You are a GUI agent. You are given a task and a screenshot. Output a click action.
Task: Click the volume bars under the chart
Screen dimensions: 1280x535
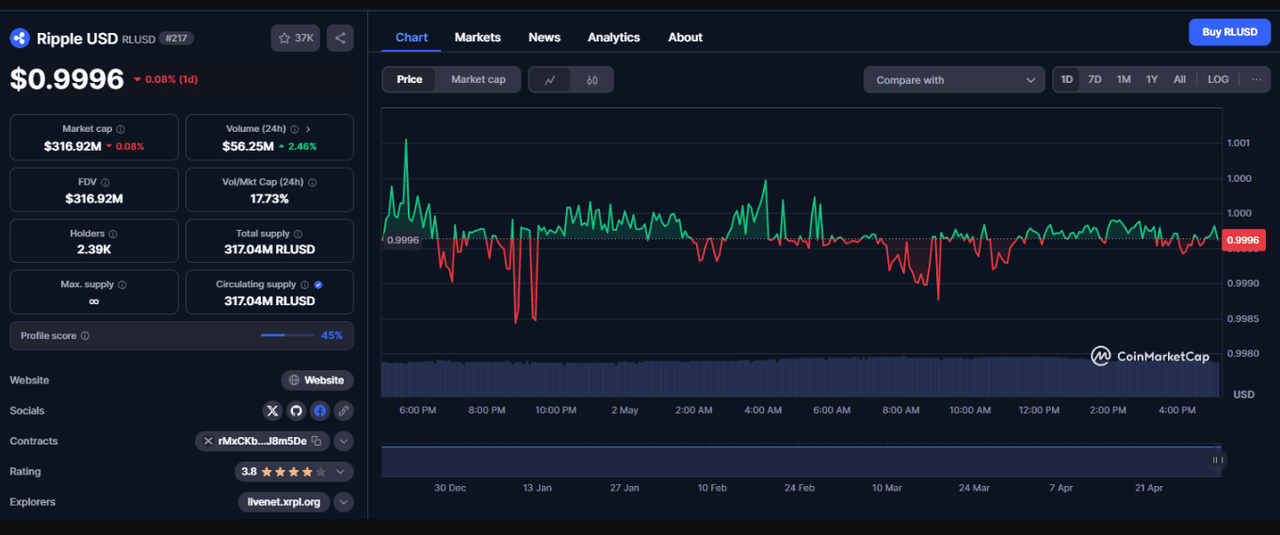[801, 378]
